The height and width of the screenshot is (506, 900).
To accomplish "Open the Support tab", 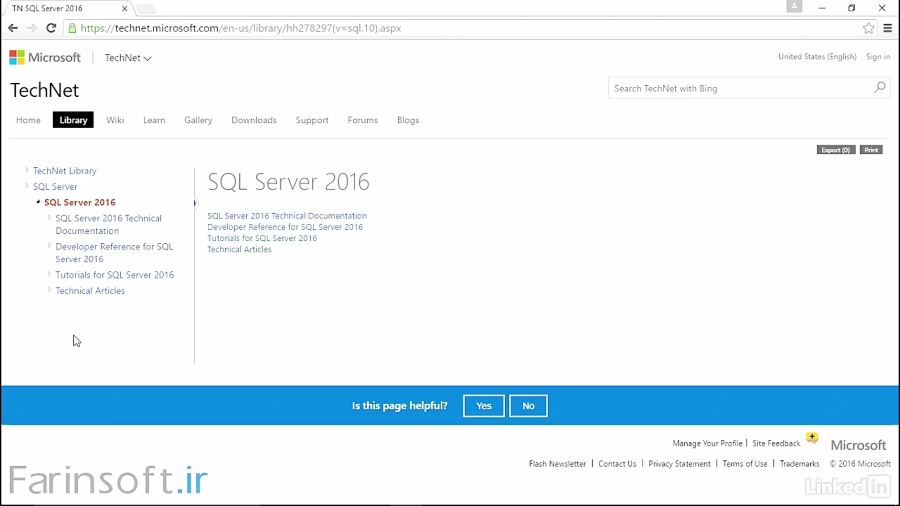I will click(x=312, y=120).
